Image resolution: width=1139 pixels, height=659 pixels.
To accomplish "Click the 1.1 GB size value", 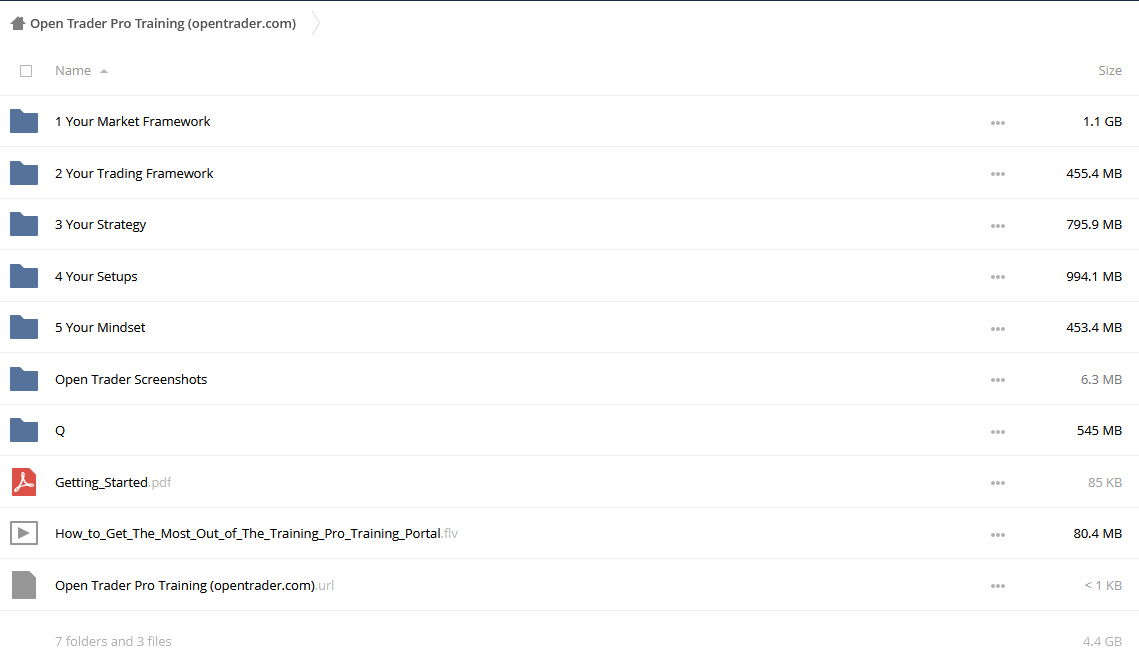I will pyautogui.click(x=1102, y=121).
